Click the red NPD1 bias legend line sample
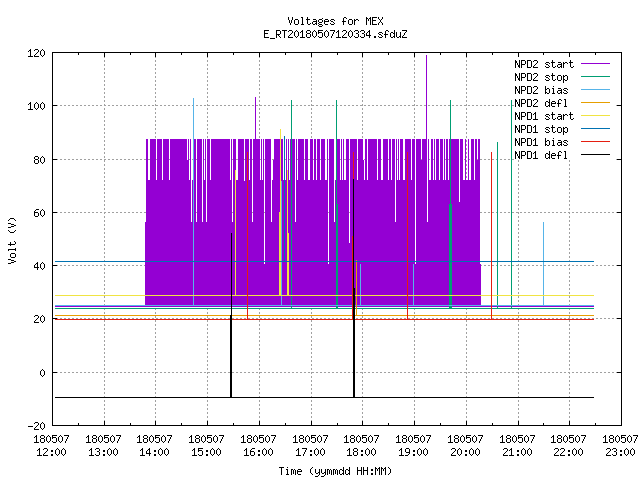Screen dimensions: 640x480 coord(595,142)
